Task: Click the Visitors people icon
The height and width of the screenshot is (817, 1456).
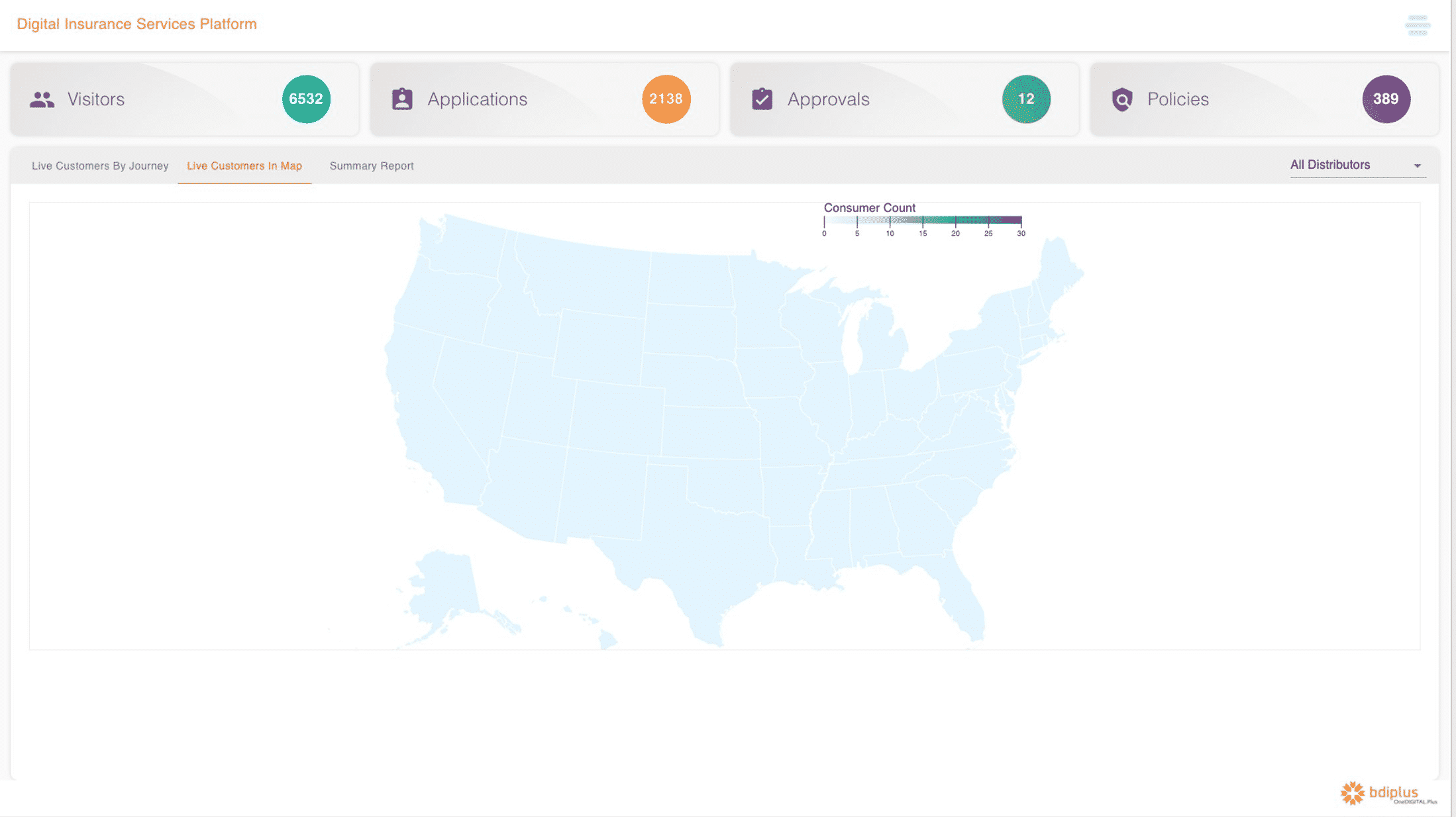Action: (42, 99)
